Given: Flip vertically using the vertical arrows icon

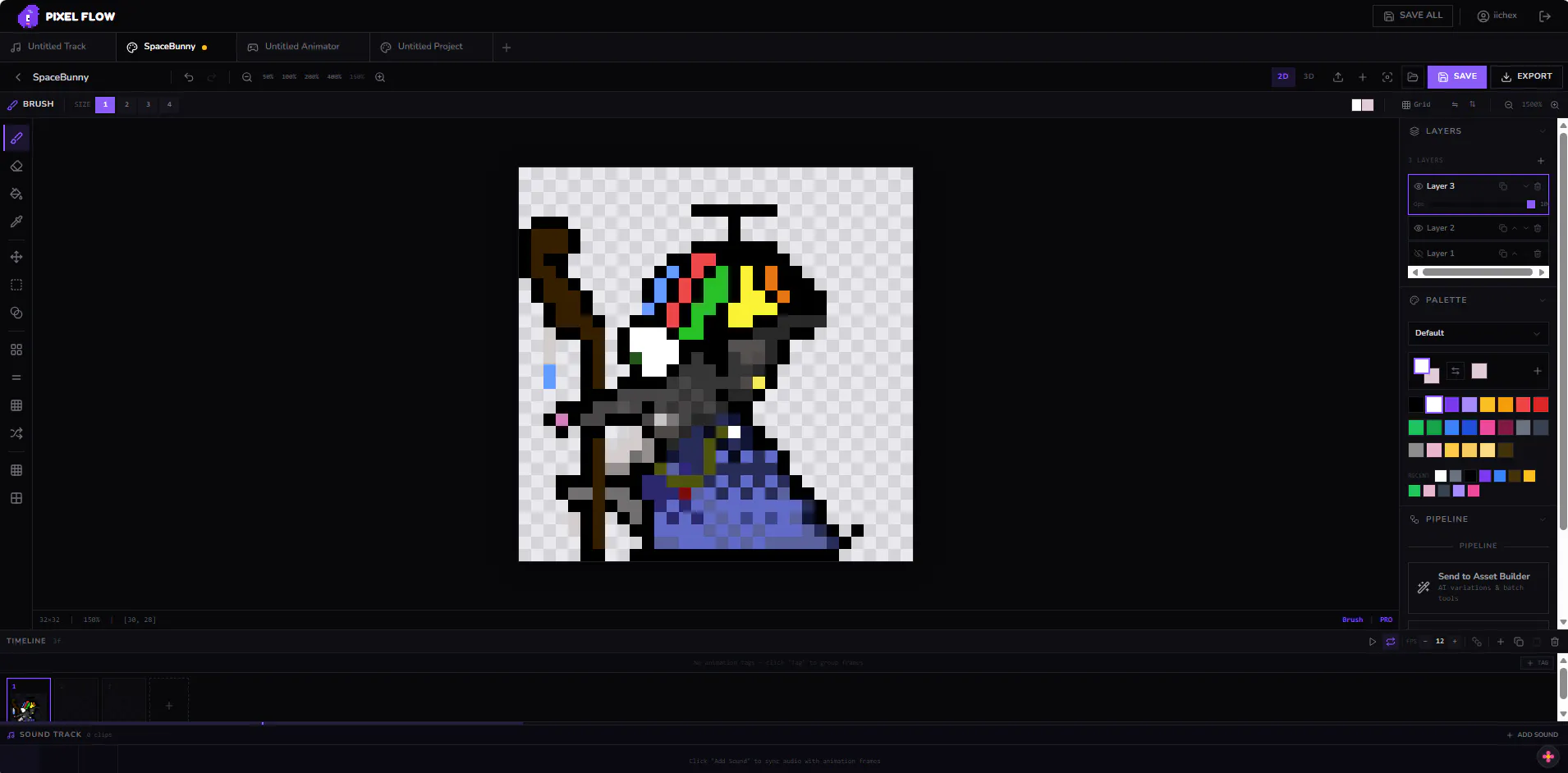Looking at the screenshot, I should tap(1472, 104).
